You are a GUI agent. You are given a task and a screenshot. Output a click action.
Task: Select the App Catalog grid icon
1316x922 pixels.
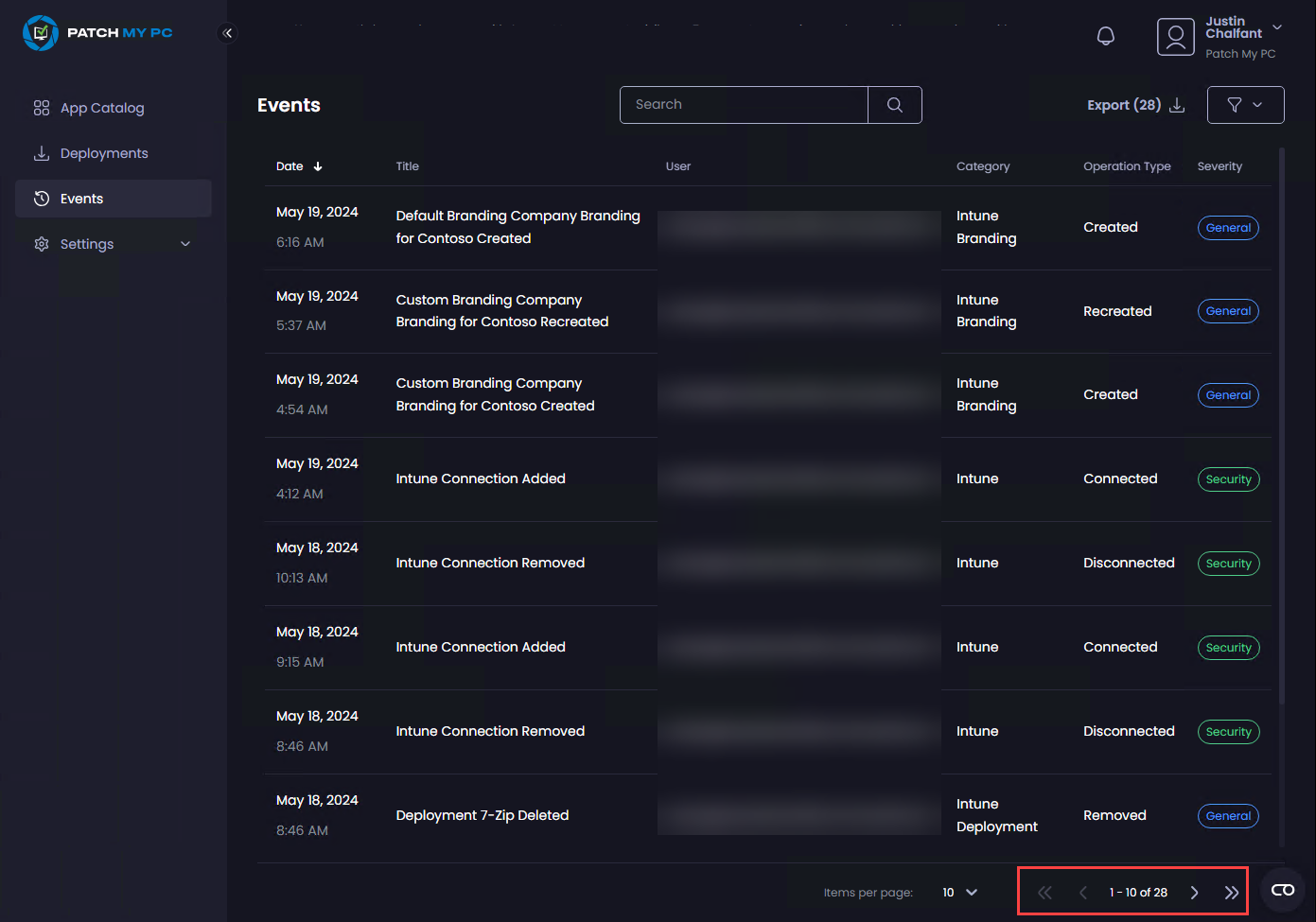(x=41, y=108)
